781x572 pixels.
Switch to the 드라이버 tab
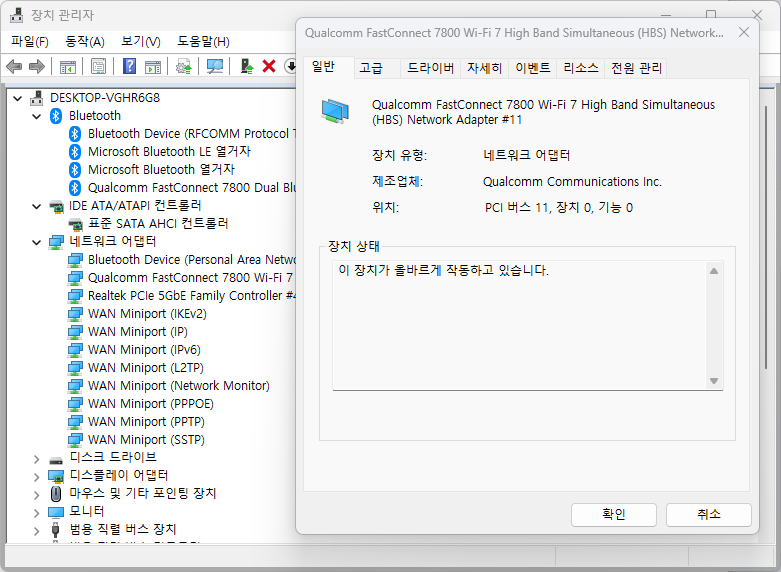[x=431, y=68]
